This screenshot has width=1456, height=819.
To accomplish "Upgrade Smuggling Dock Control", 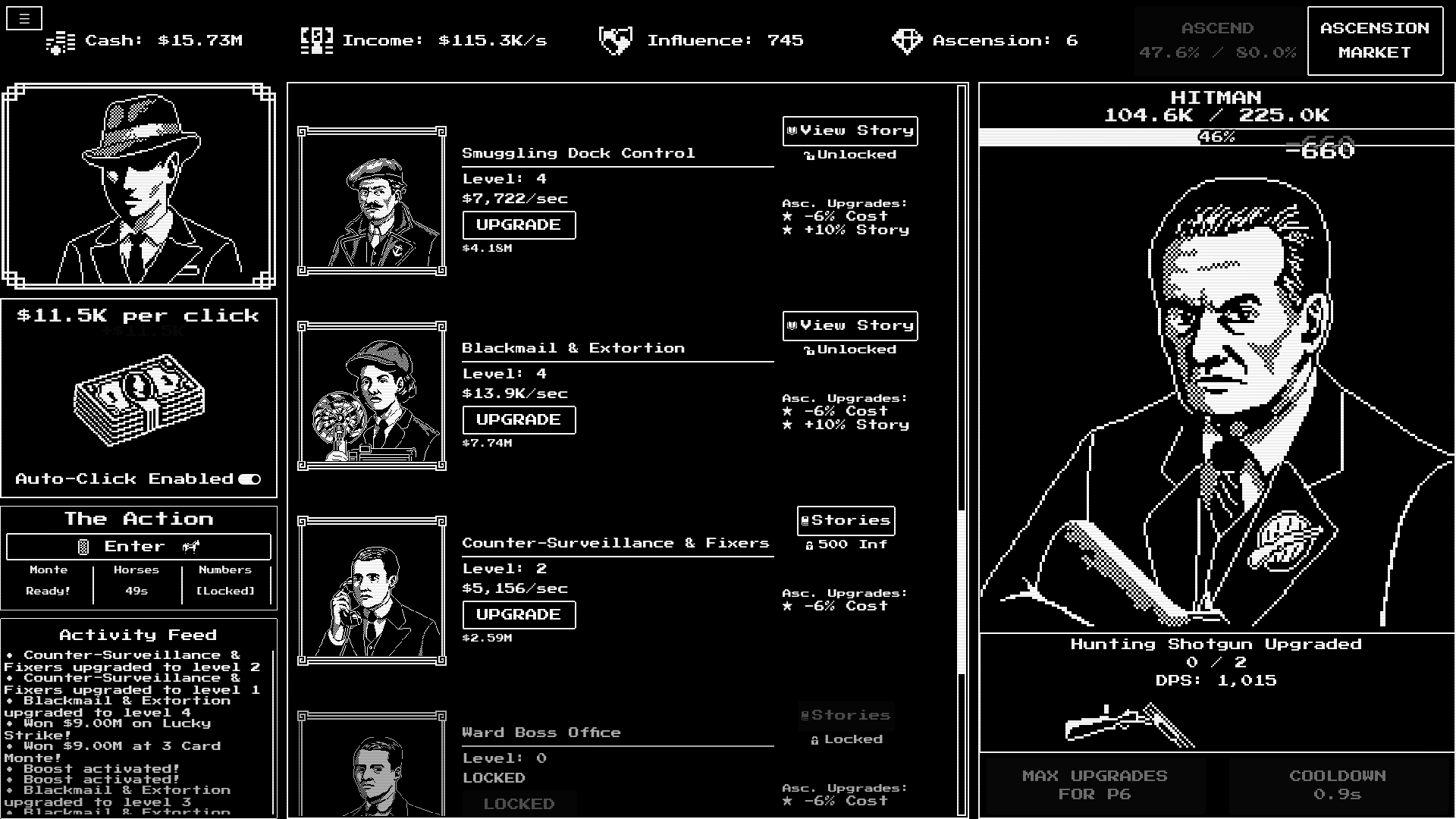I will 519,225.
